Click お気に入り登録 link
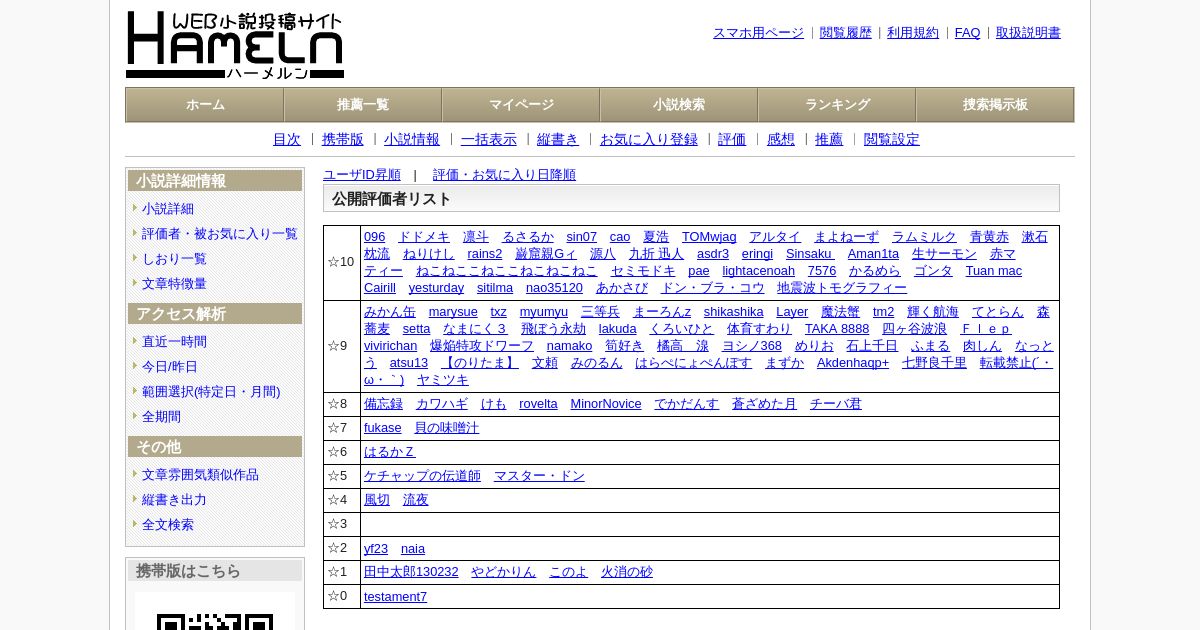 pyautogui.click(x=649, y=140)
